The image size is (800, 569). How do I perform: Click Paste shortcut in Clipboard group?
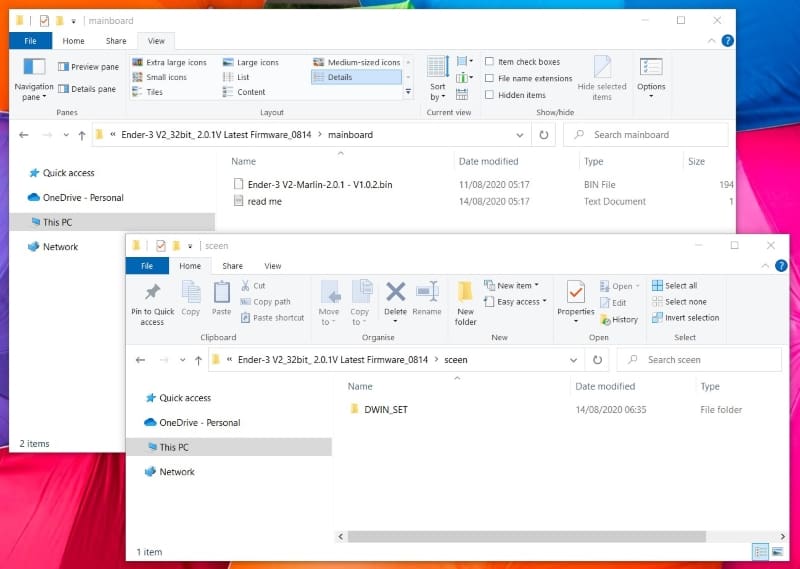point(272,317)
